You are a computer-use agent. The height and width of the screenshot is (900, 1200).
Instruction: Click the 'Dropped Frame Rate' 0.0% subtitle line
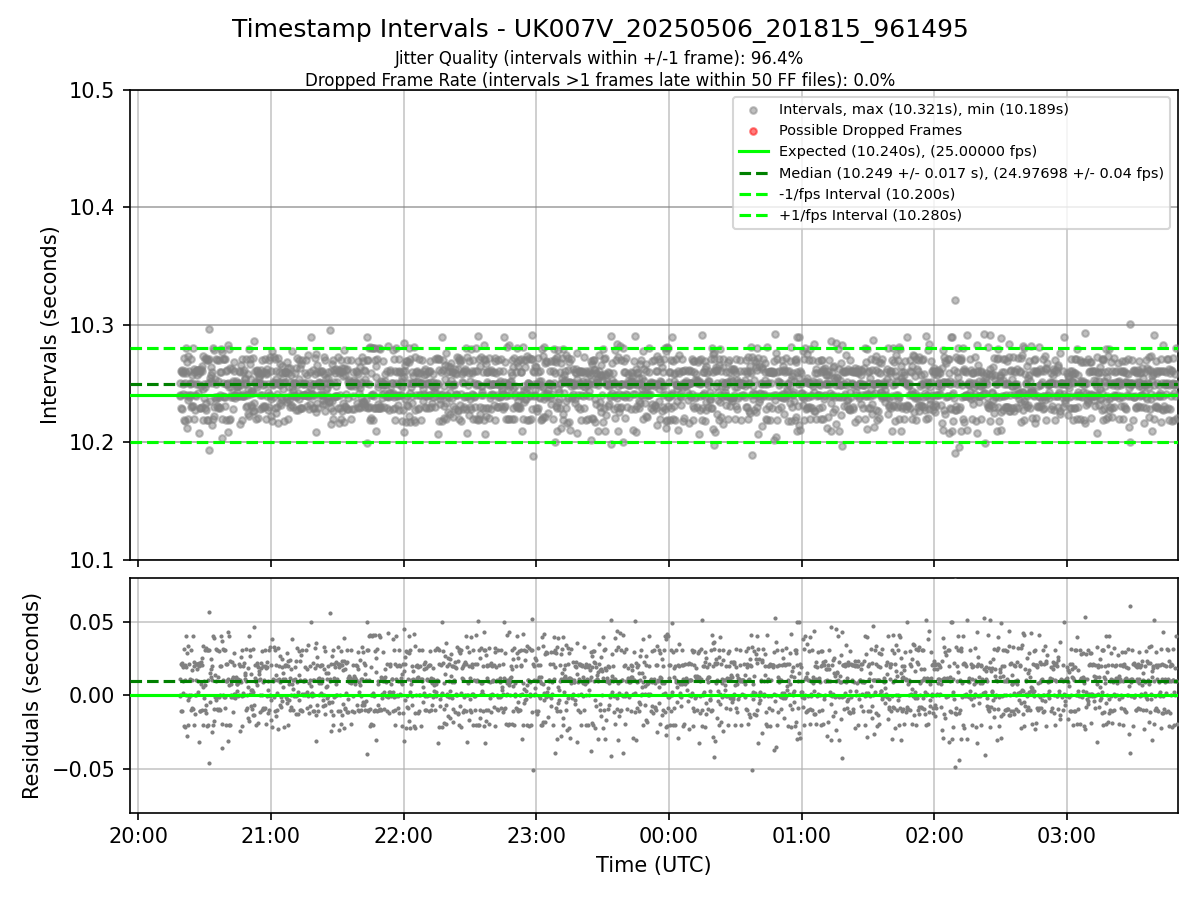click(600, 79)
